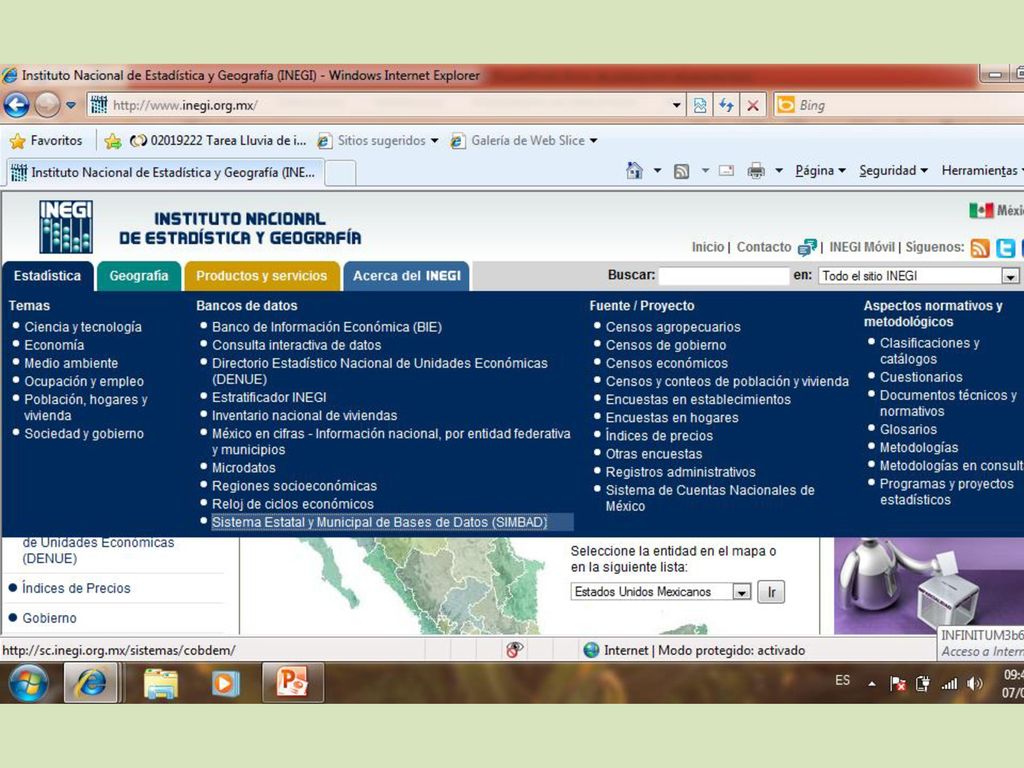The width and height of the screenshot is (1024, 768).
Task: Open the Seguridad menu
Action: click(893, 170)
